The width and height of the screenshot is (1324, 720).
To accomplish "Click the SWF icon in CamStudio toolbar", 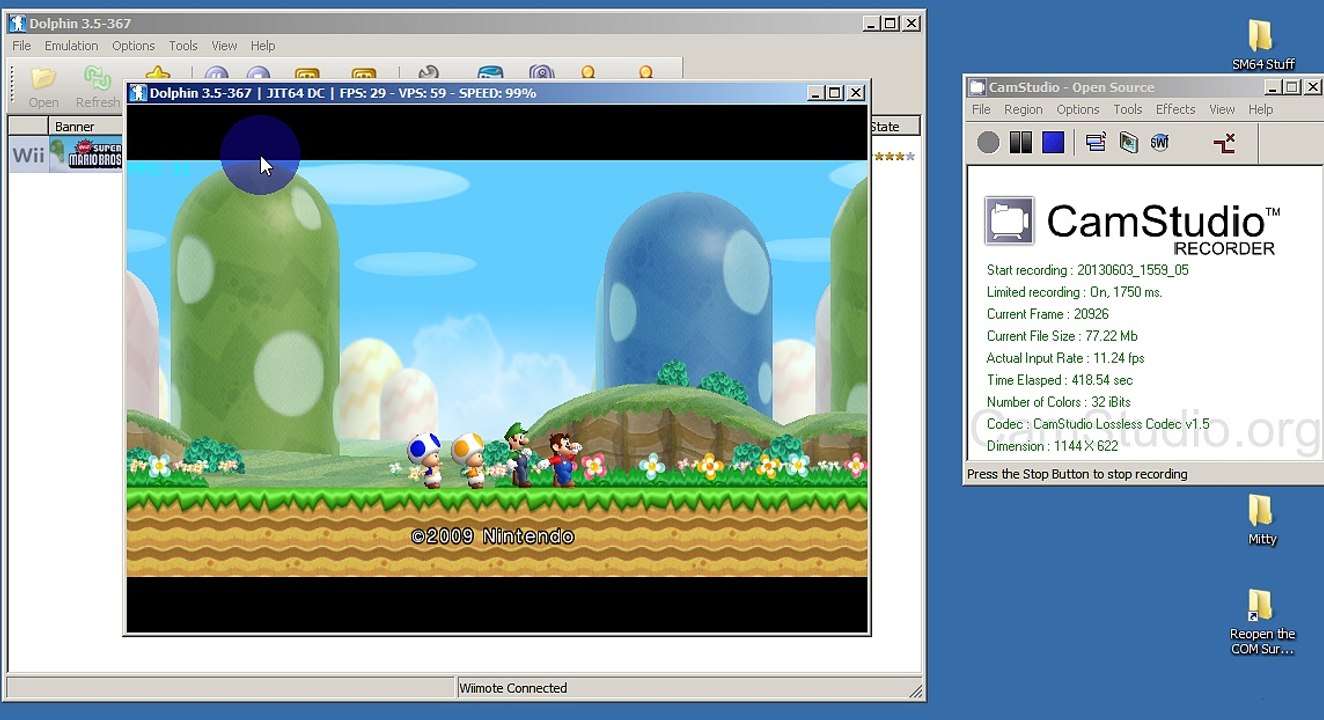I will (x=1160, y=143).
